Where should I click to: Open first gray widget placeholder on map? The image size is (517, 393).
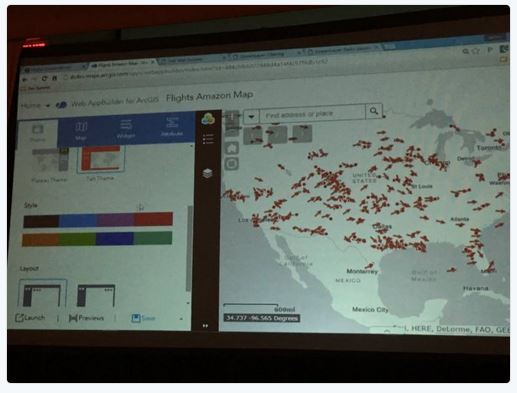pos(253,135)
